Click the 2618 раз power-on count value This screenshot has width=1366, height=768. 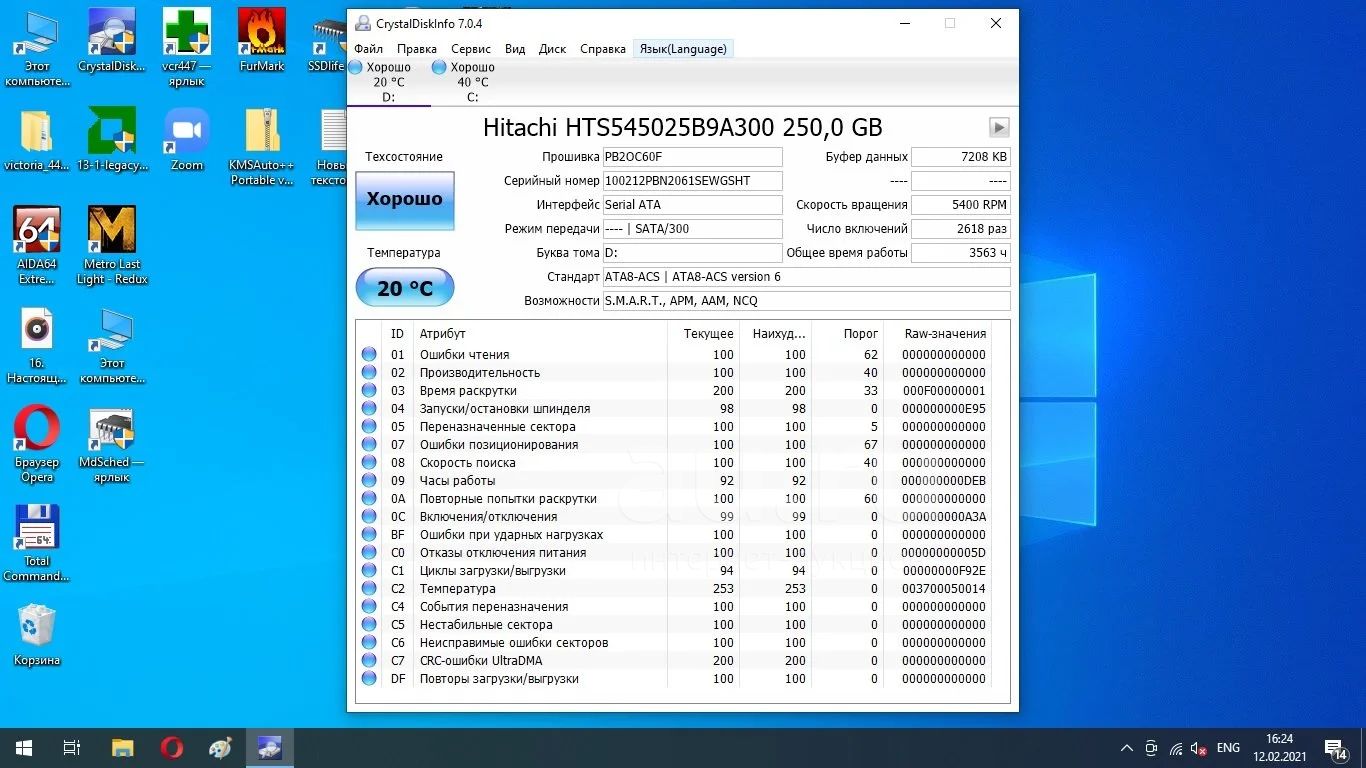click(961, 229)
